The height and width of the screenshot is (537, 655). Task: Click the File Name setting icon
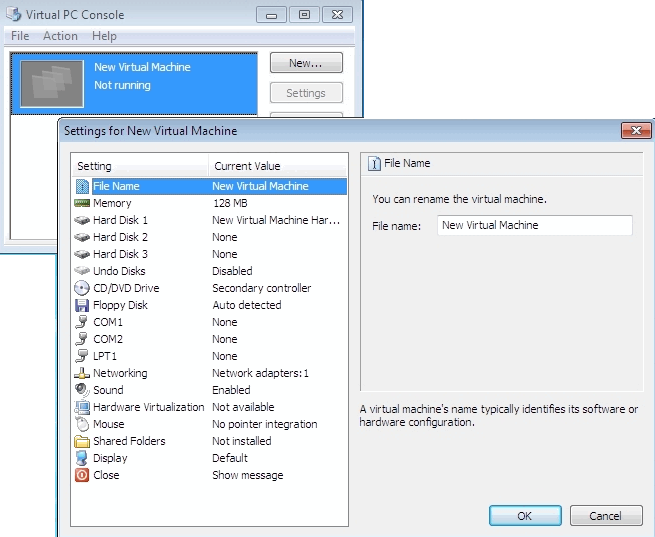click(82, 186)
